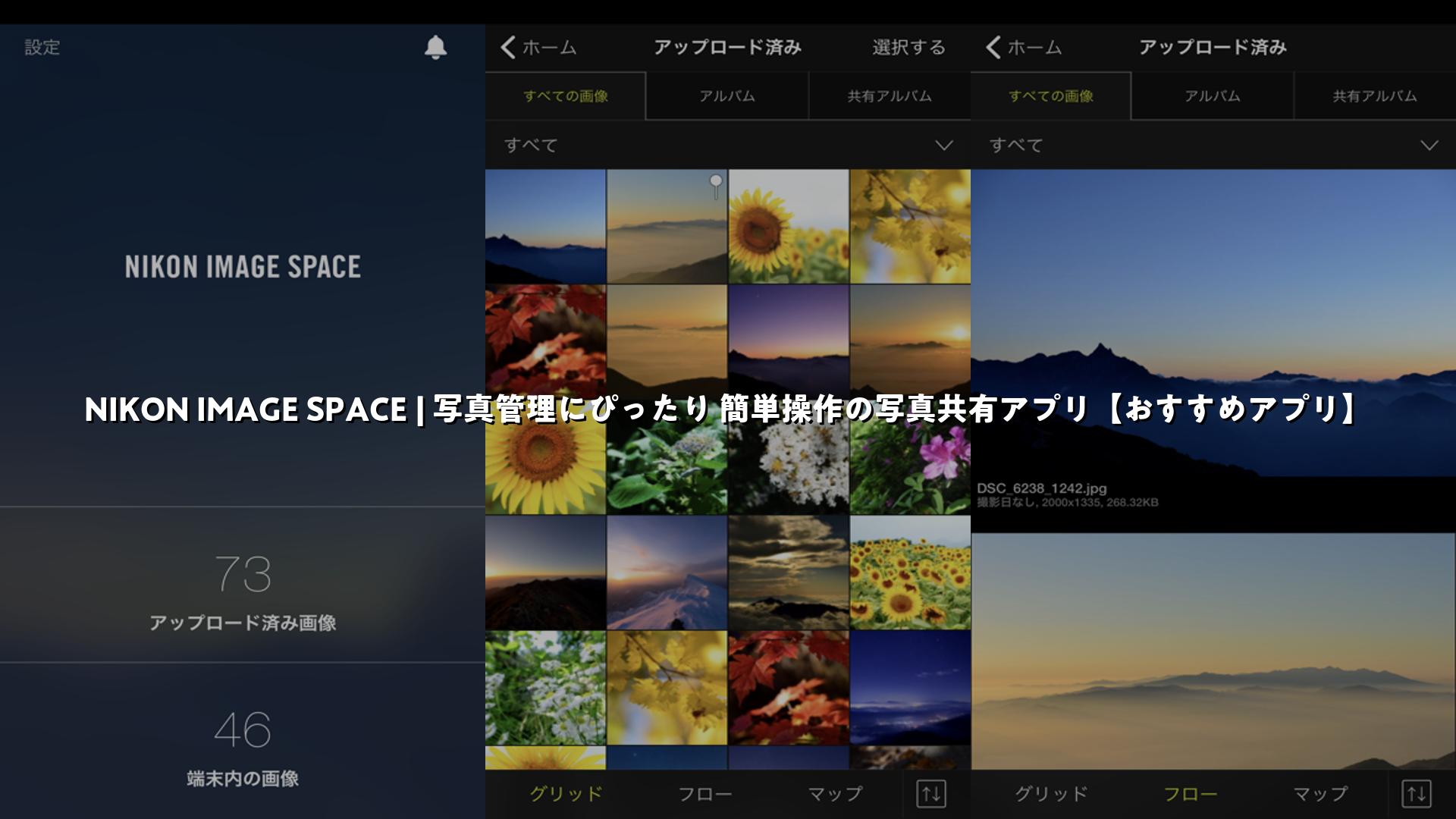This screenshot has height=819, width=1456.
Task: Open notifications bell in home panel
Action: [435, 47]
